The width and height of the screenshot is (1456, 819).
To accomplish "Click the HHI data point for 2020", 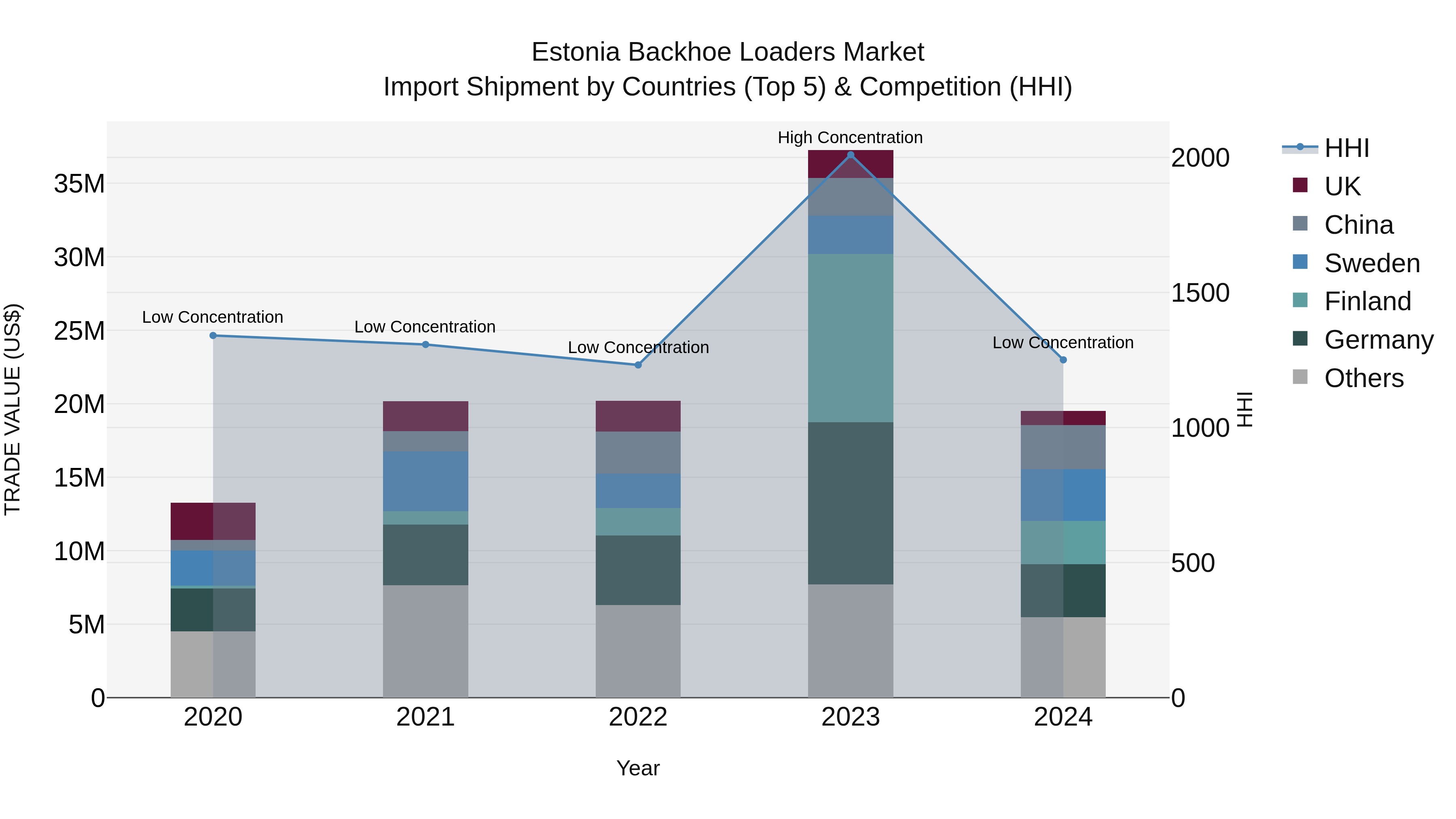I will pyautogui.click(x=213, y=336).
